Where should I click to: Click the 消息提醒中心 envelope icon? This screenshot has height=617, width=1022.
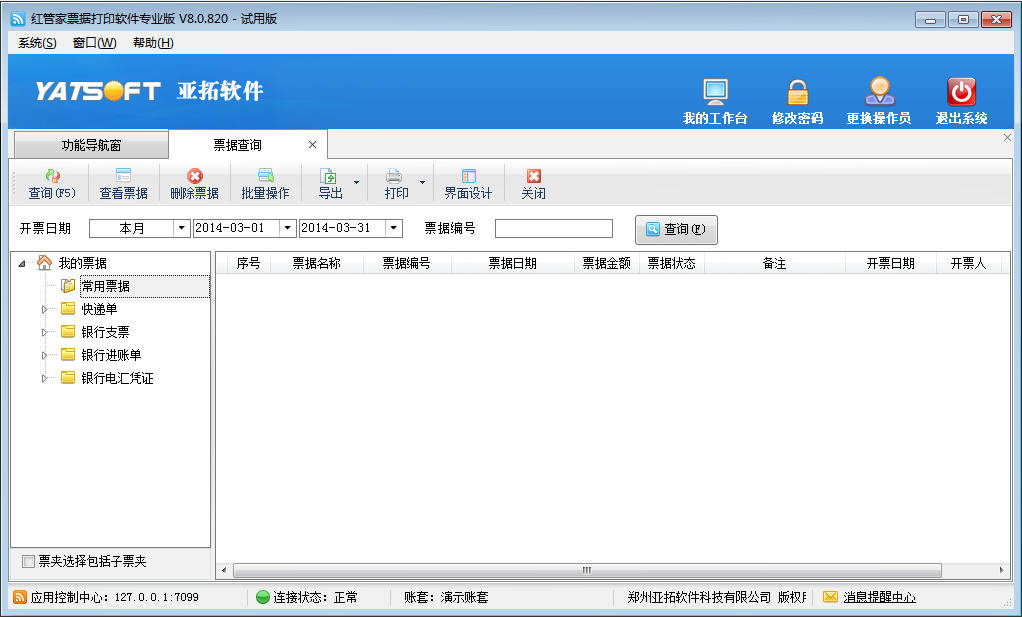click(x=830, y=597)
